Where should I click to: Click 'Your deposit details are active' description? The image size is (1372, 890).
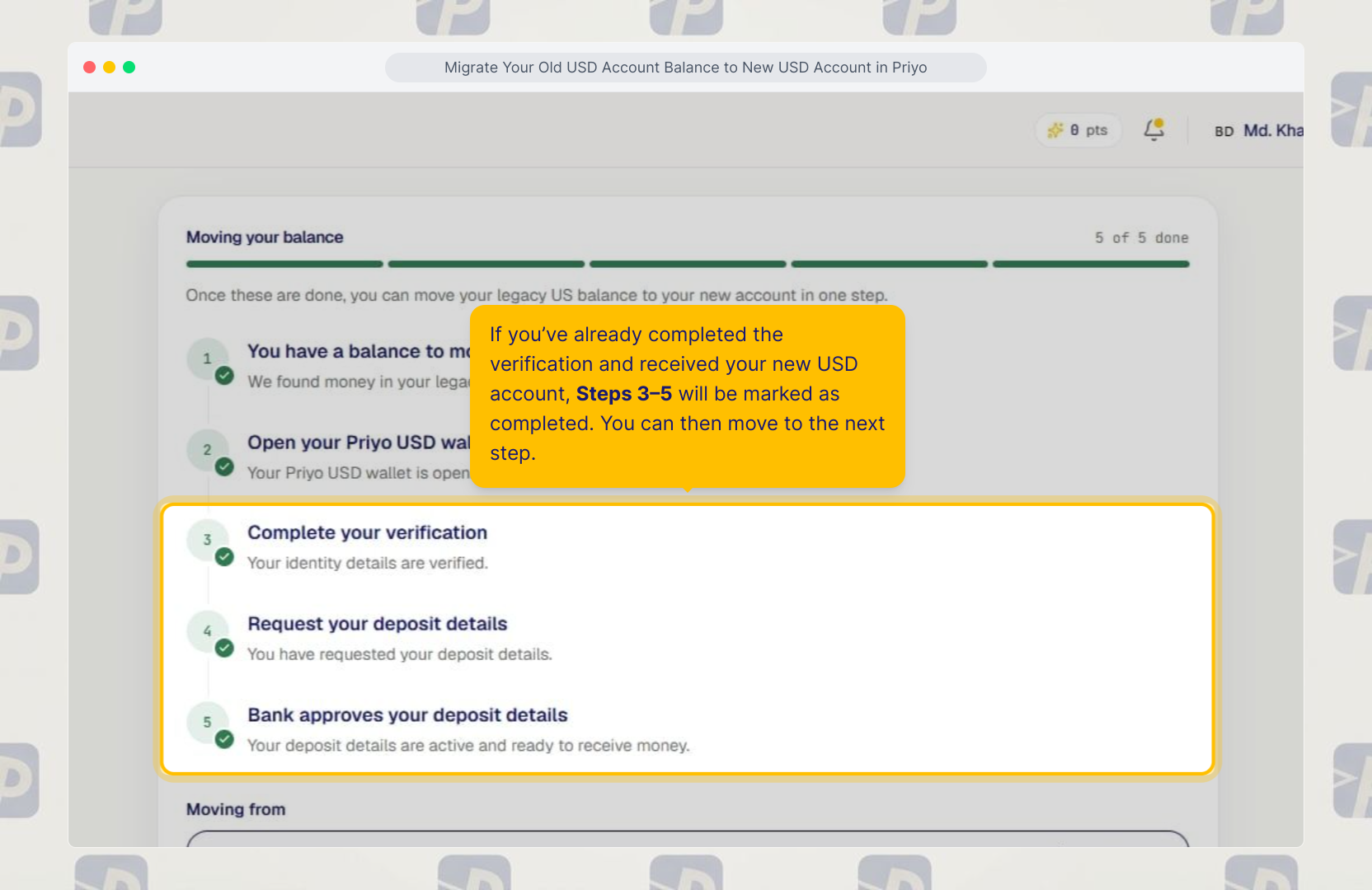(x=468, y=746)
